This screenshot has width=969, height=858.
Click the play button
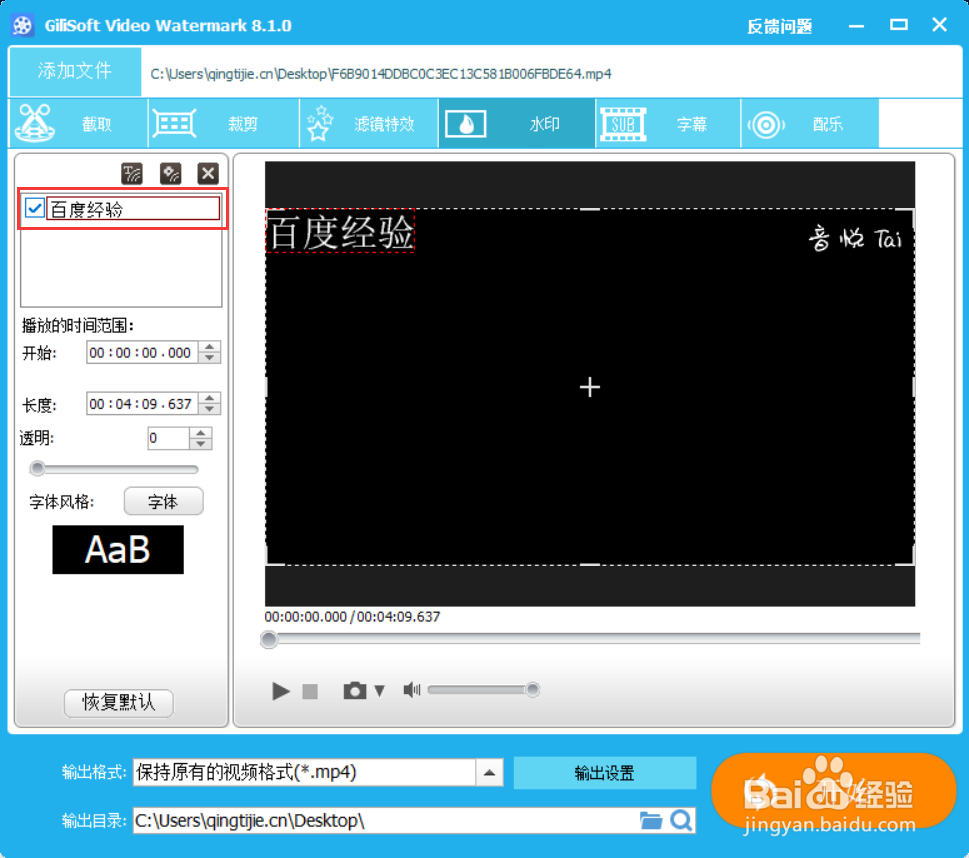[x=281, y=690]
